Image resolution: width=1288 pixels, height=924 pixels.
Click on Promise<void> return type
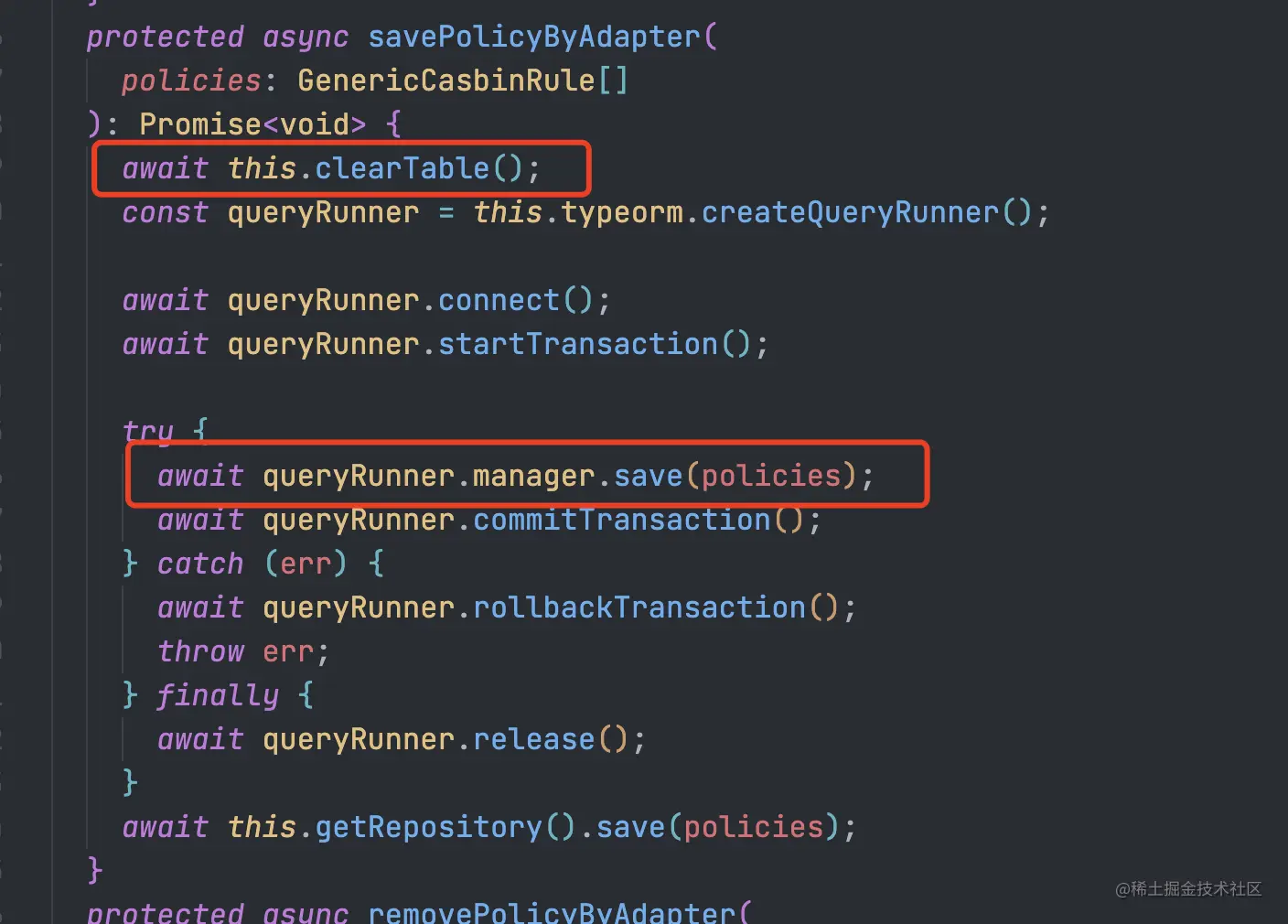pos(252,124)
